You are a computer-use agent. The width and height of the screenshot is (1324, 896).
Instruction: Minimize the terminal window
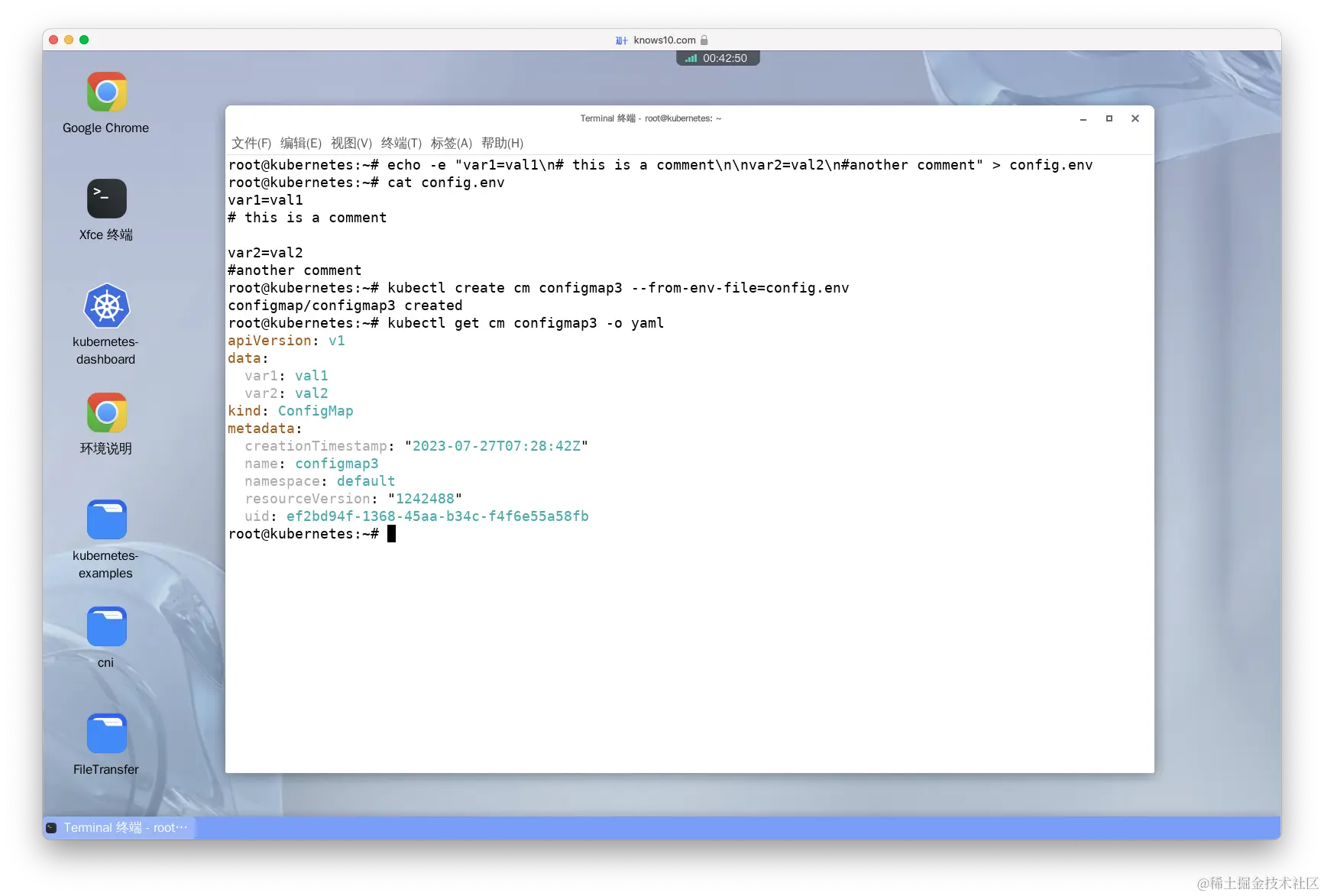pos(1083,118)
